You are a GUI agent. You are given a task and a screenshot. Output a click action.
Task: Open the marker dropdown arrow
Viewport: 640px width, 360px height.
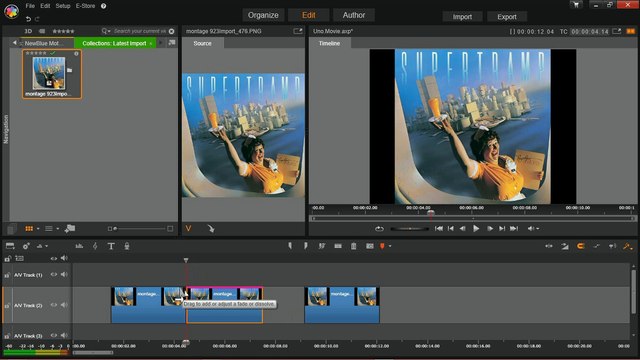[390, 246]
